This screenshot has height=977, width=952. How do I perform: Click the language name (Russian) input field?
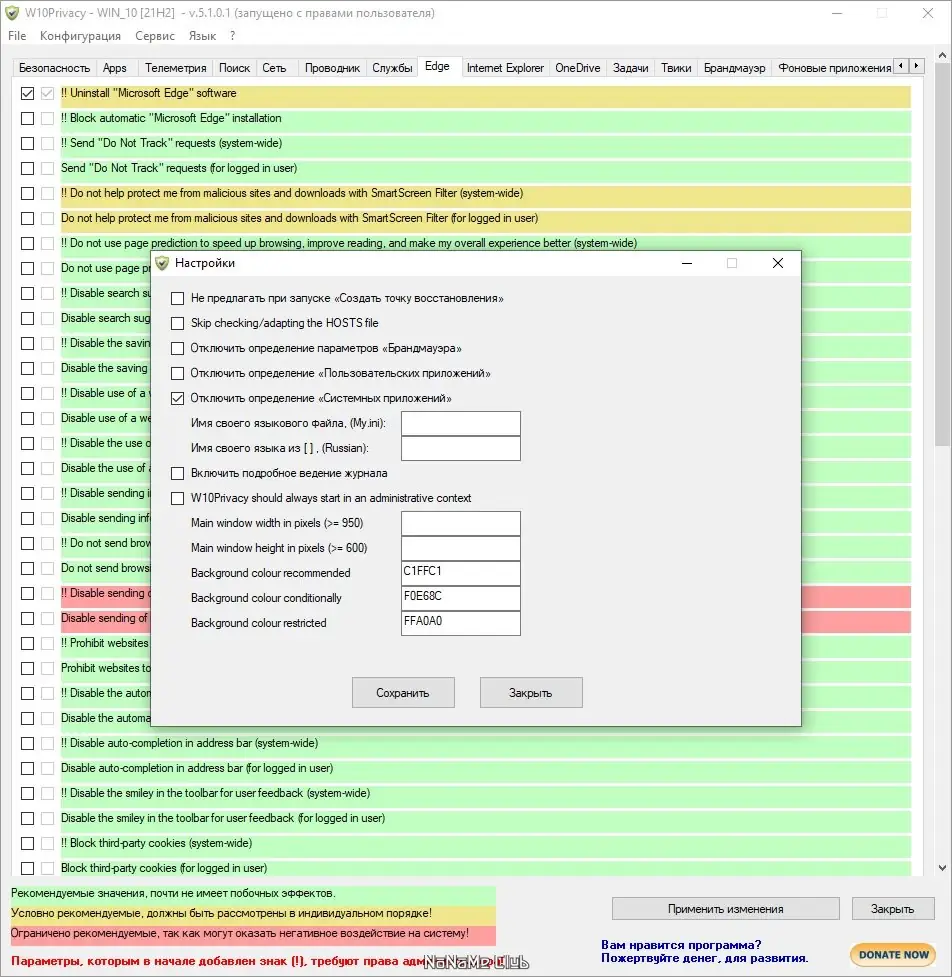click(460, 449)
